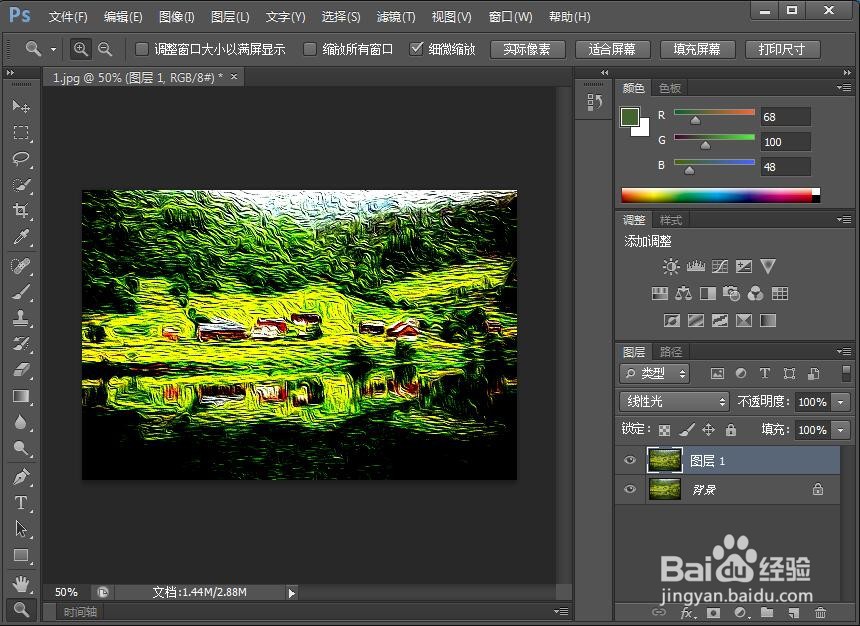
Task: Switch to the 色板 tab
Action: click(670, 88)
